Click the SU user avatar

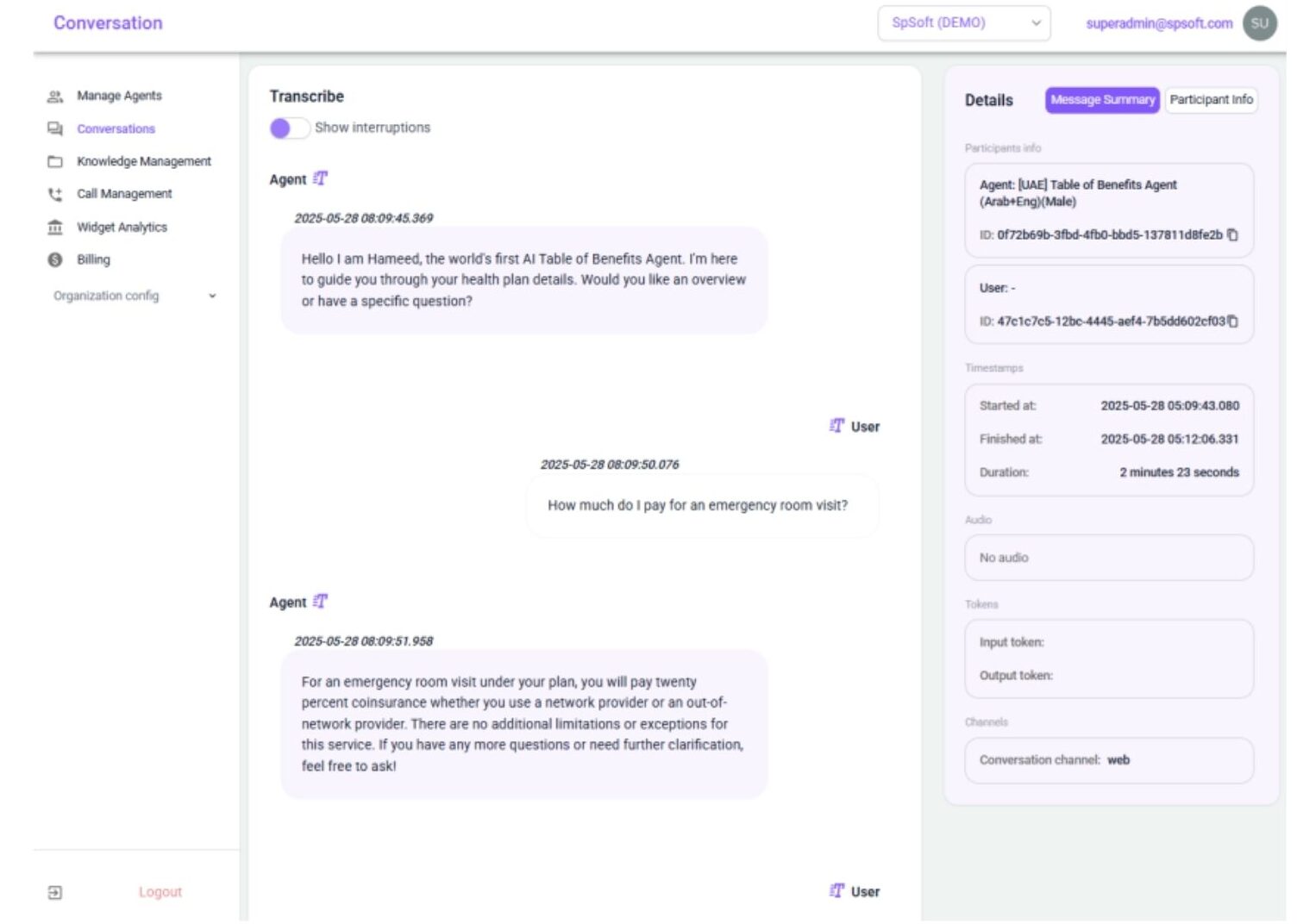click(x=1260, y=23)
